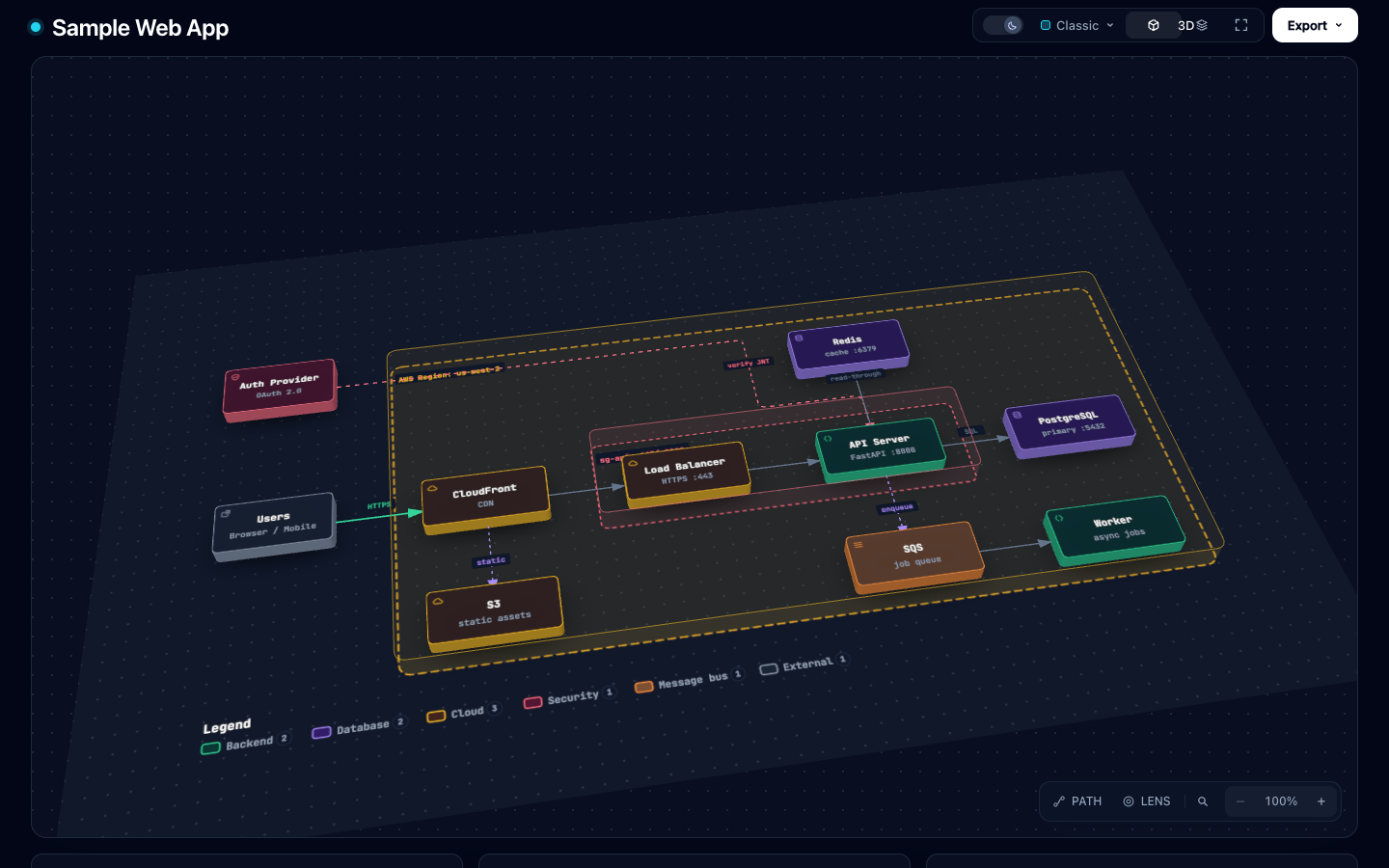The height and width of the screenshot is (868, 1389).
Task: Click the Sample Web App title
Action: 140,28
